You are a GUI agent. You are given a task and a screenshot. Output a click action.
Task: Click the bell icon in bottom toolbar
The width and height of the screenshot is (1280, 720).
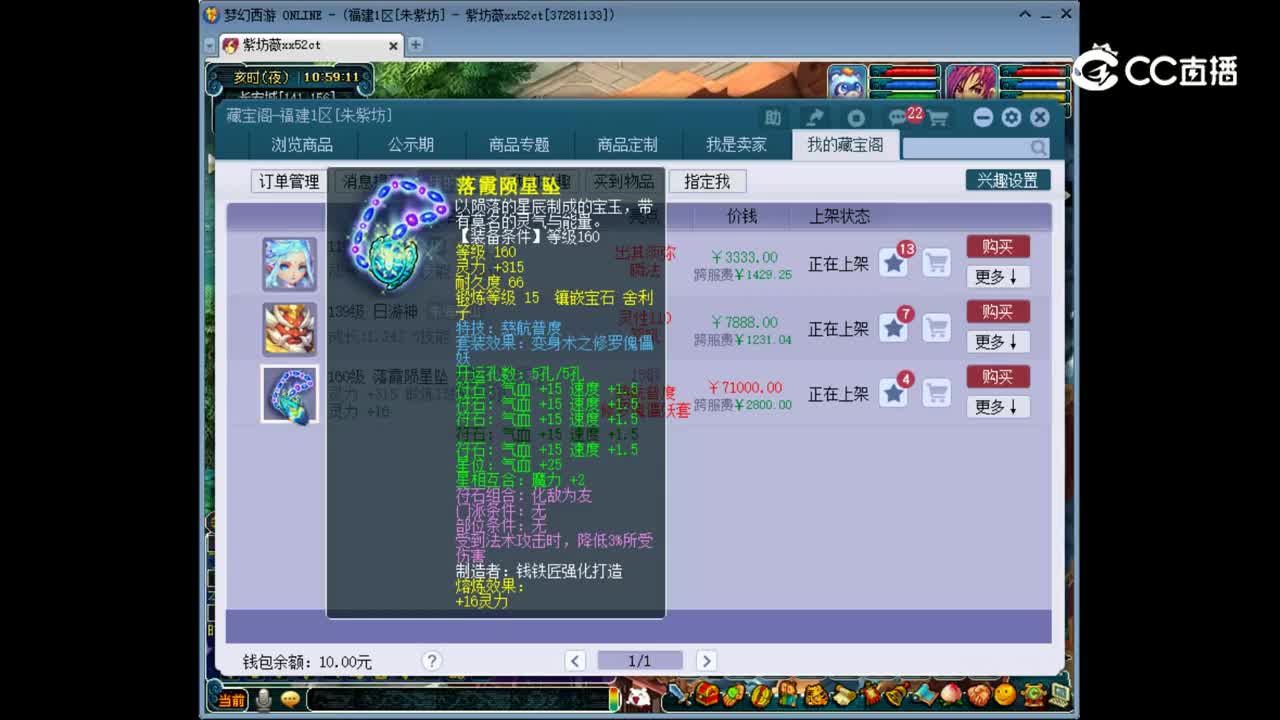pyautogui.click(x=897, y=694)
